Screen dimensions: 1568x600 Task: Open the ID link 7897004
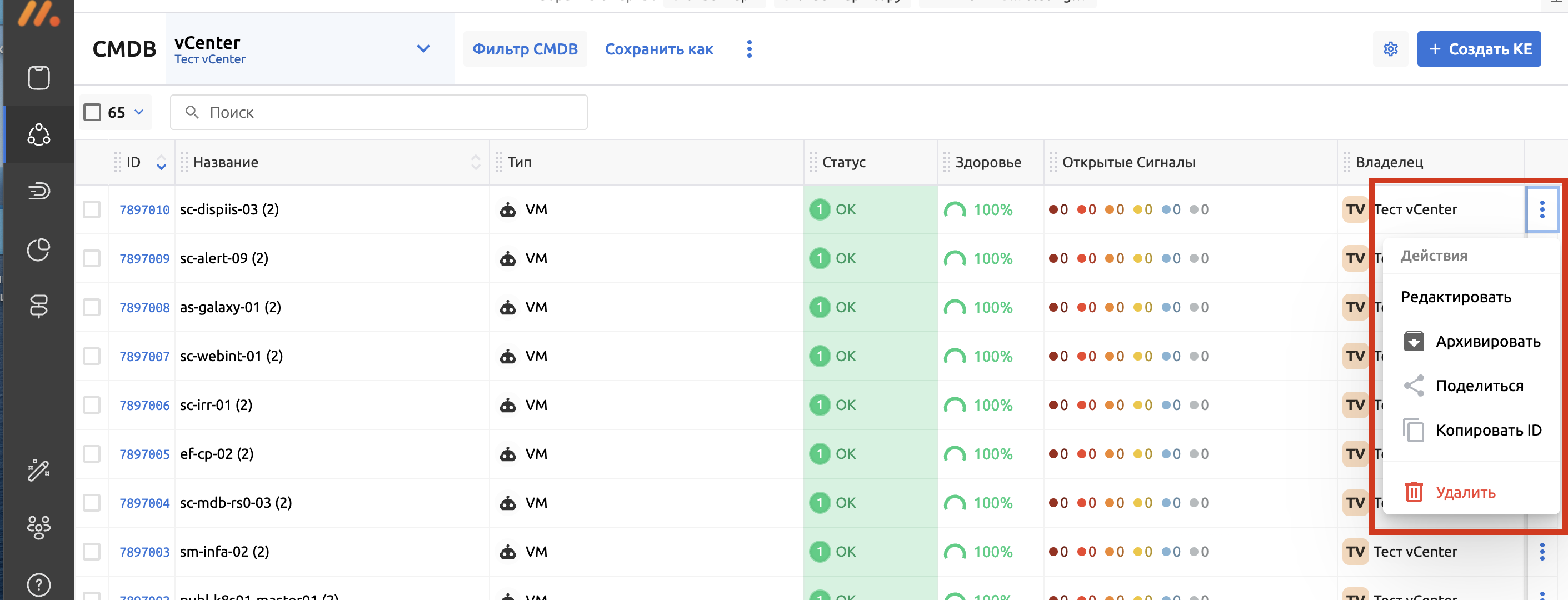coord(144,503)
